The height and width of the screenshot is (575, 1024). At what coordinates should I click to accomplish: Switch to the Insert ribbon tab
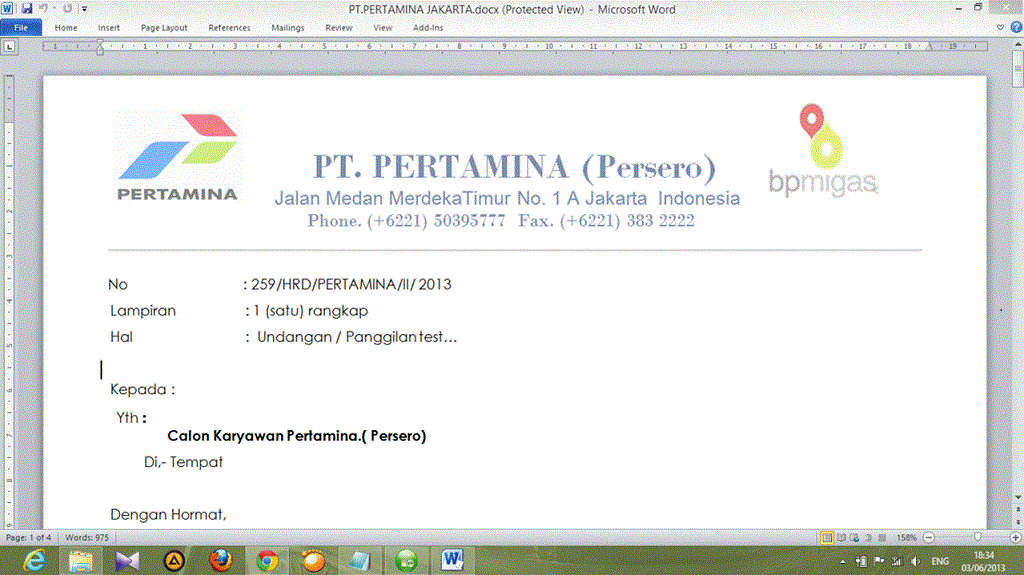pos(109,27)
